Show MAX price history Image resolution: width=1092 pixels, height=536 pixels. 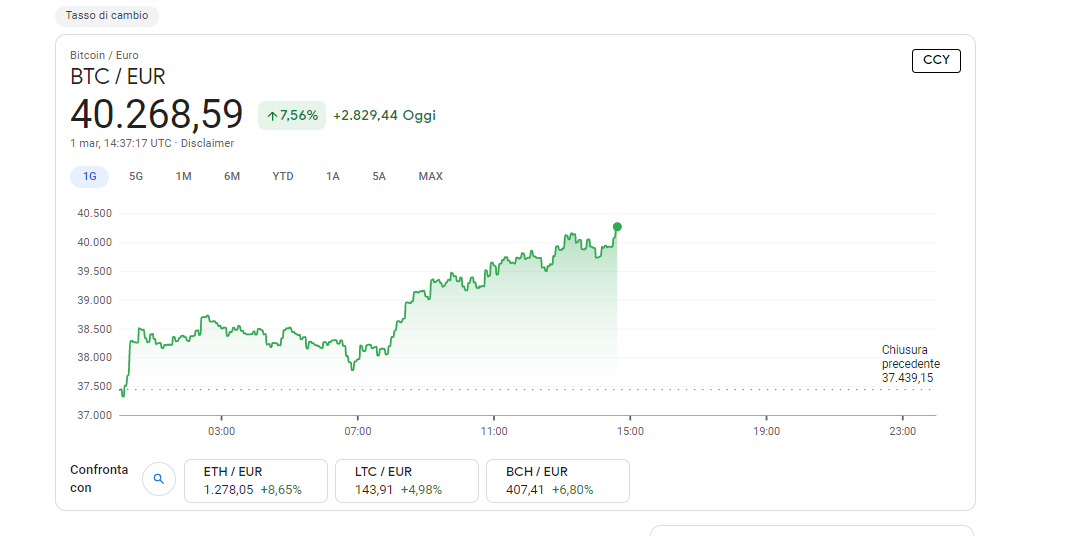pyautogui.click(x=430, y=177)
